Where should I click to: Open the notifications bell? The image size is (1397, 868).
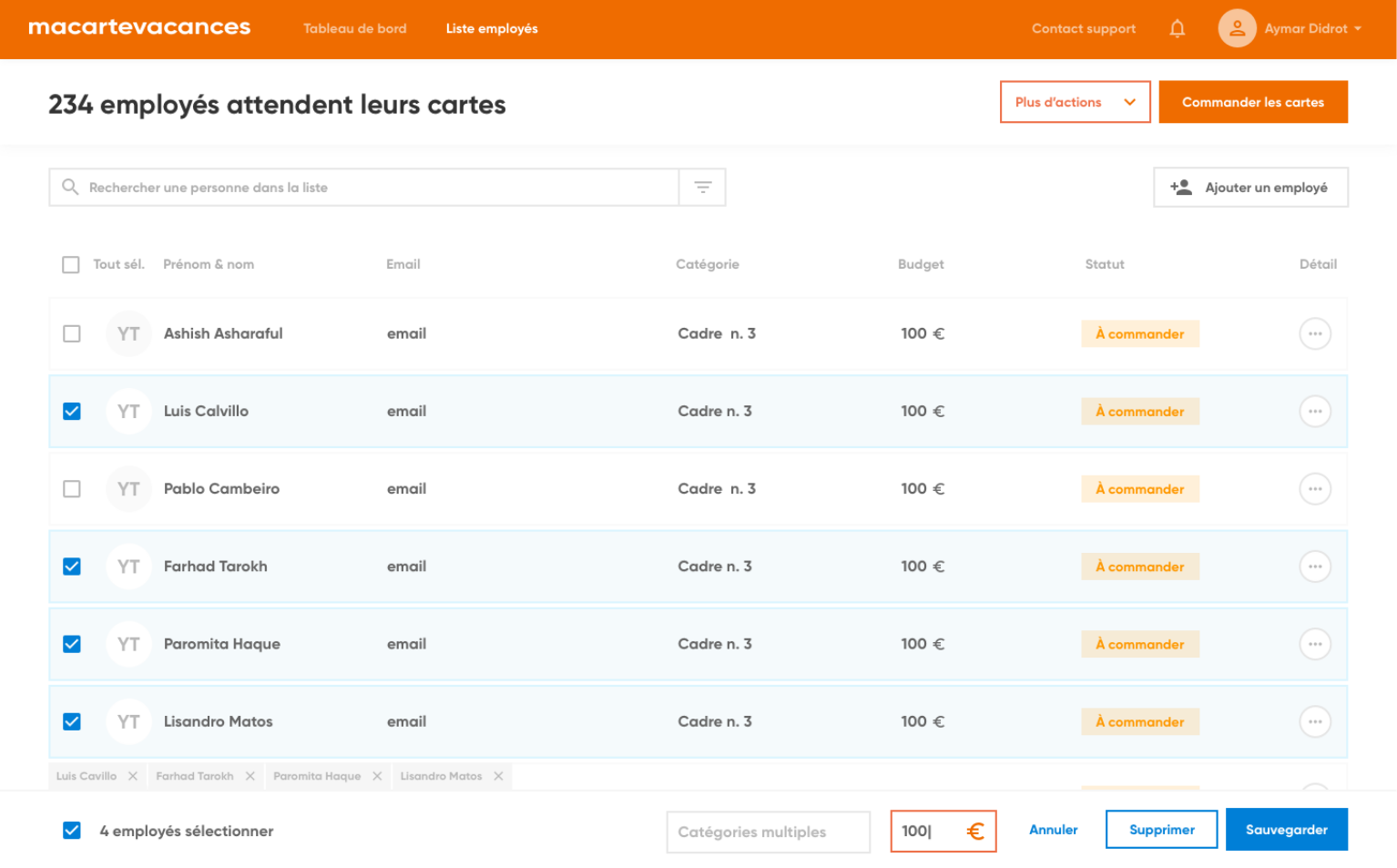(x=1177, y=29)
